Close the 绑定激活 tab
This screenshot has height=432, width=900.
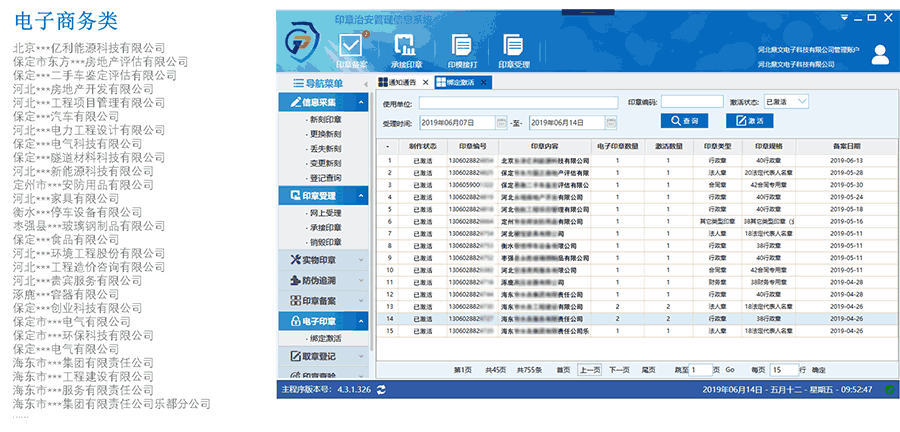pos(482,82)
